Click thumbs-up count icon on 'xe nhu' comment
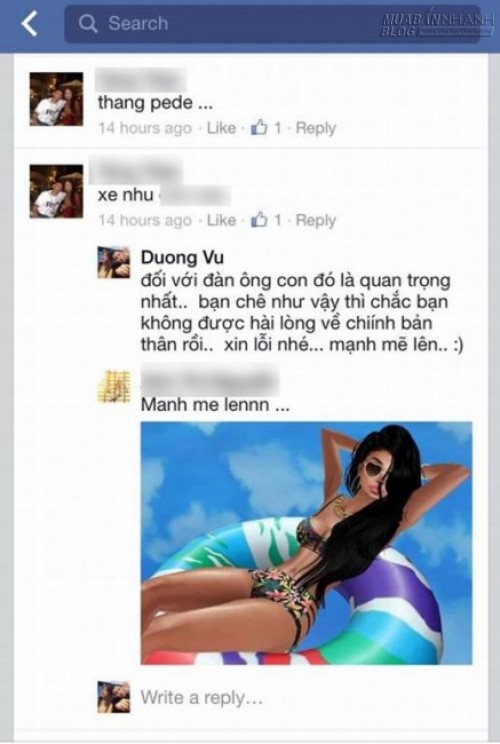The height and width of the screenshot is (744, 500). [x=259, y=220]
